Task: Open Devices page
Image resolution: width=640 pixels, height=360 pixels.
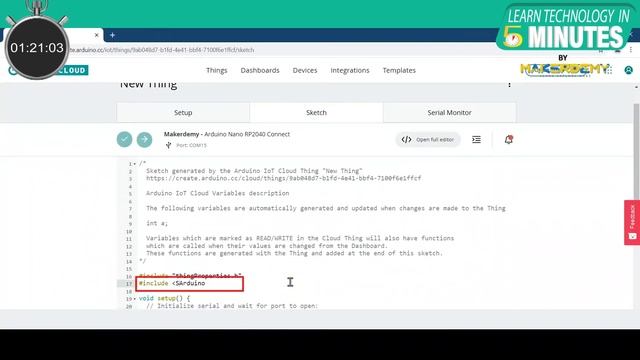Action: 305,70
